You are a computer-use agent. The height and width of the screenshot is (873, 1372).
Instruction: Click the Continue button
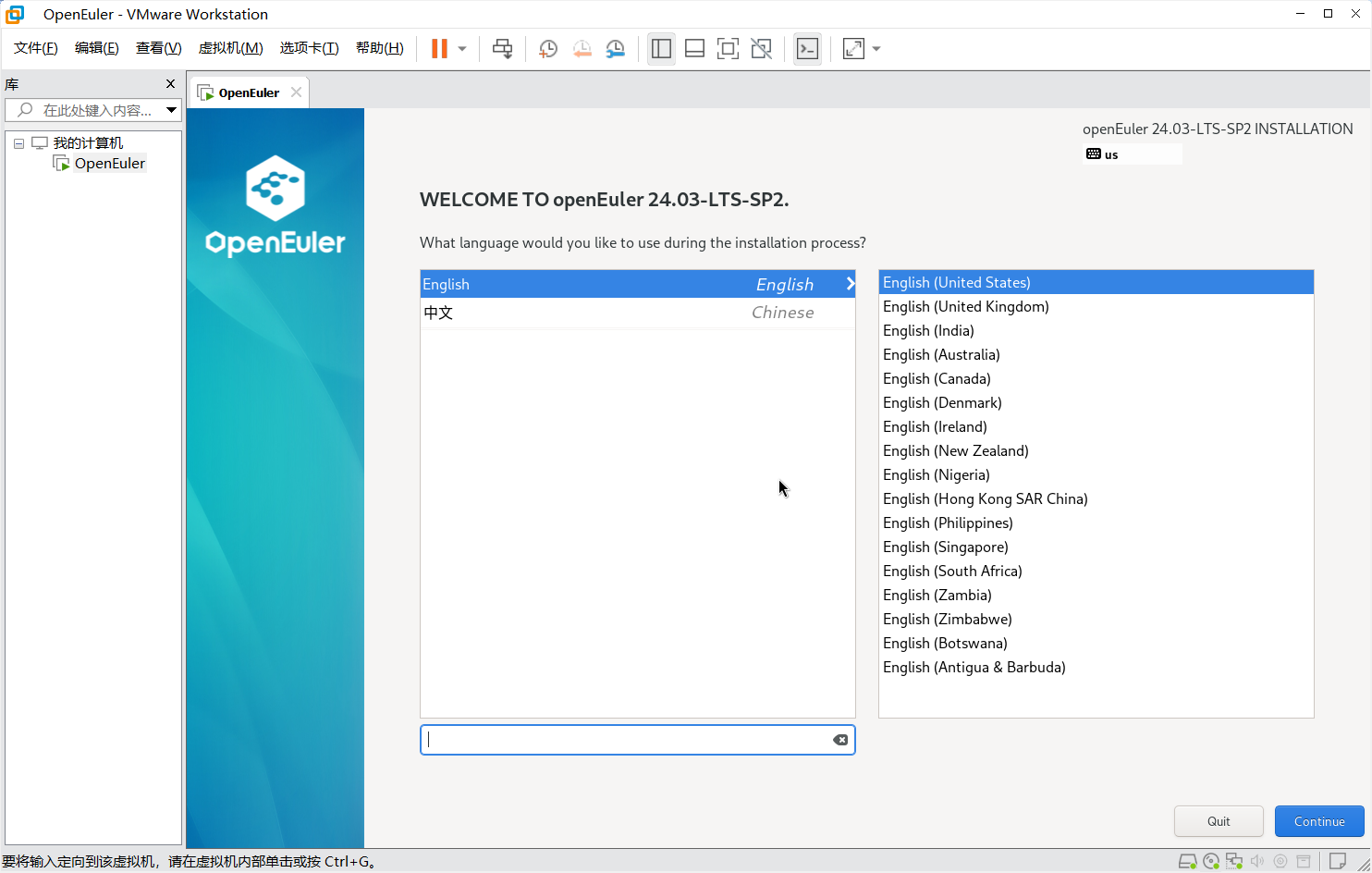tap(1319, 821)
